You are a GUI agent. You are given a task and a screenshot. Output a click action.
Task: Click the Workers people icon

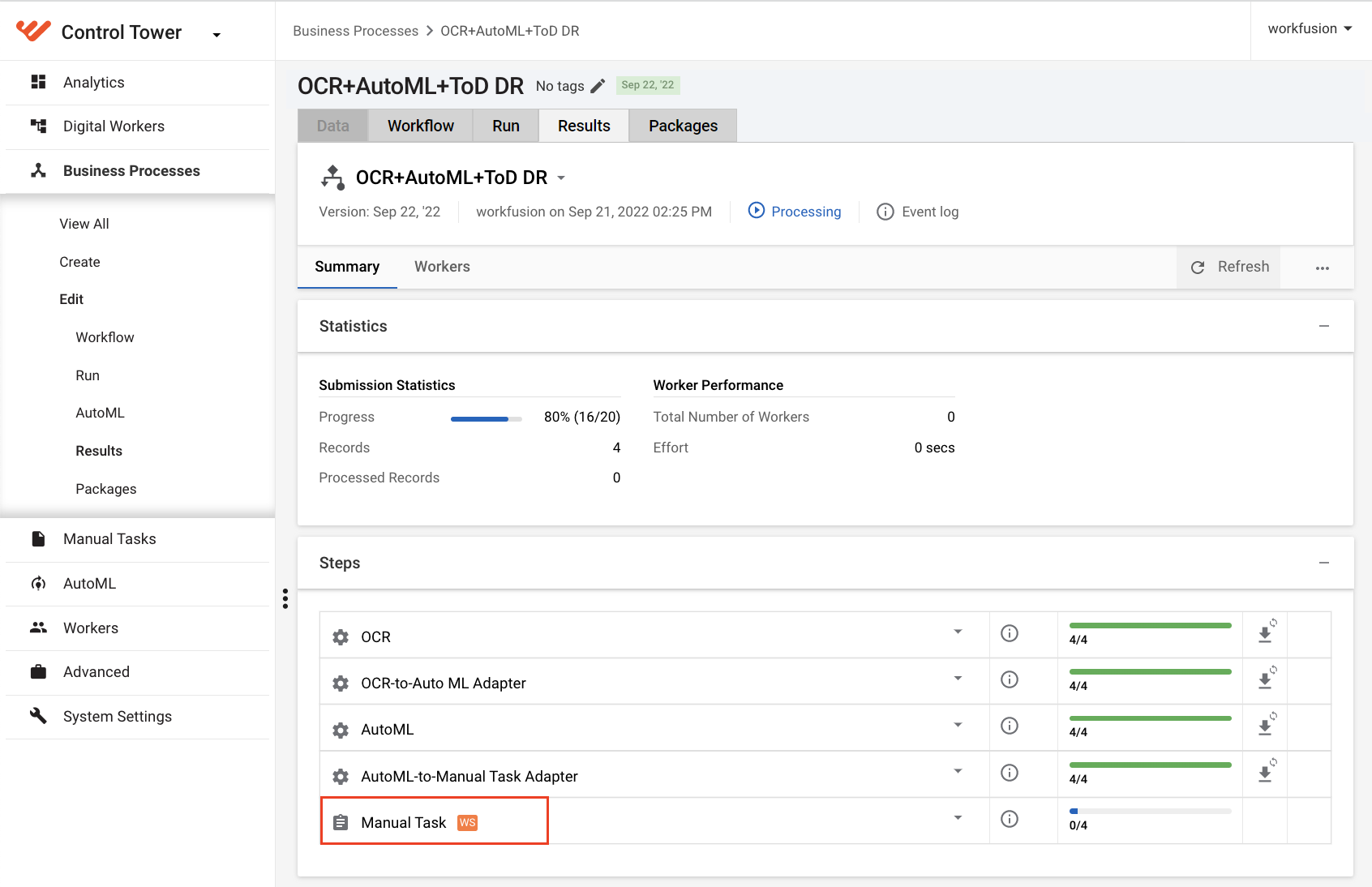tap(38, 628)
